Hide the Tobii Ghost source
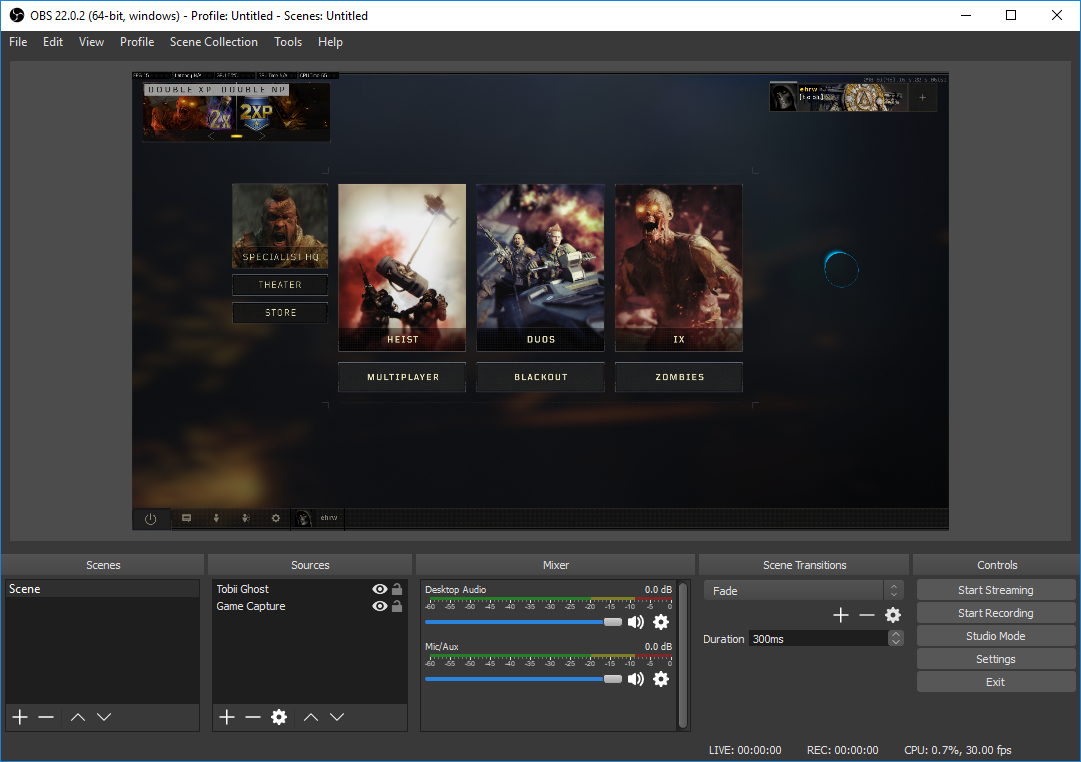The image size is (1081, 762). pyautogui.click(x=380, y=590)
